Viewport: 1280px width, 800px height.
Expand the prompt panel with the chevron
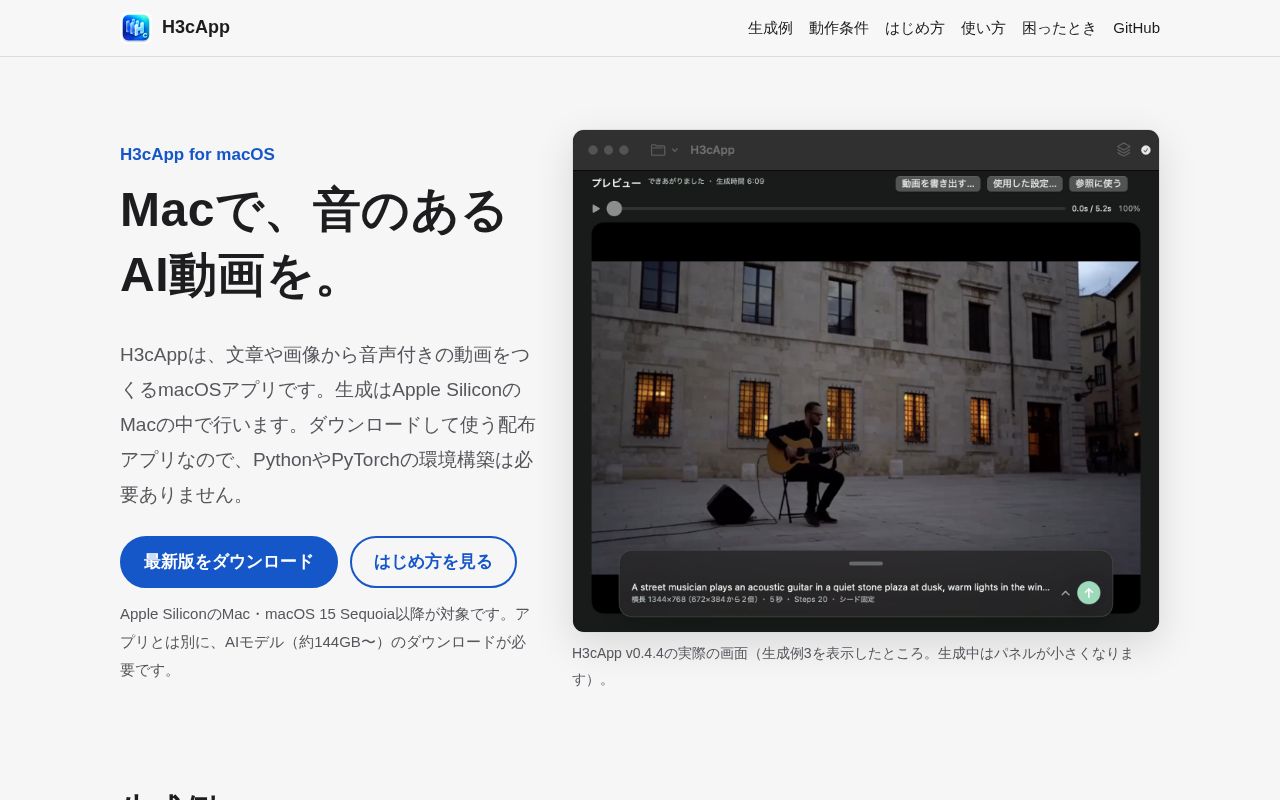click(x=1066, y=593)
